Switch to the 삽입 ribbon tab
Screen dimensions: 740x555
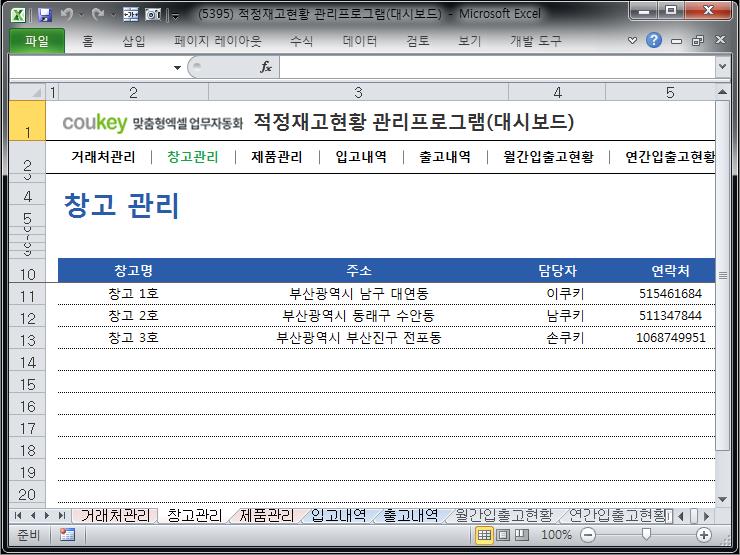134,42
